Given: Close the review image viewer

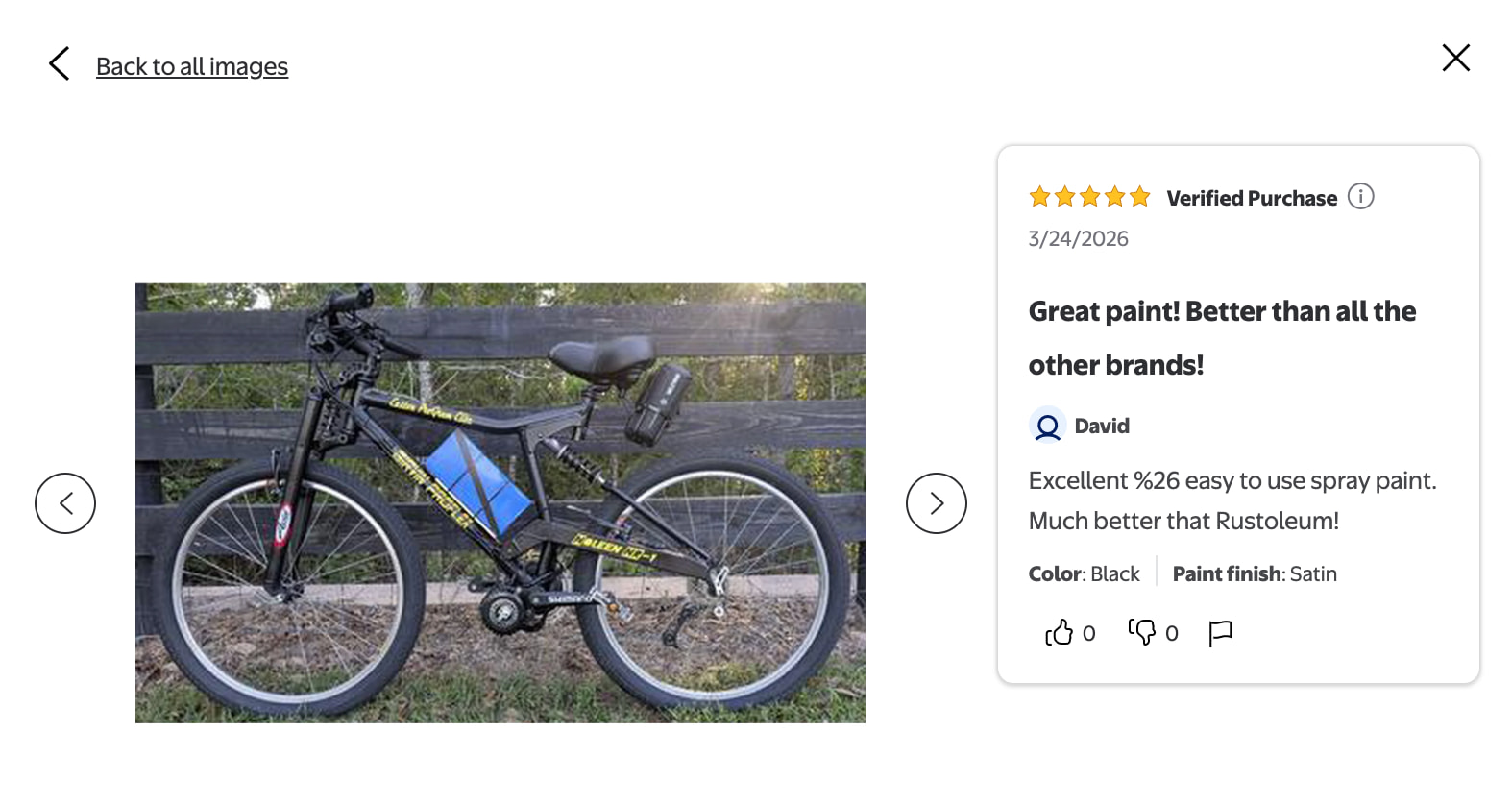Looking at the screenshot, I should [x=1455, y=58].
